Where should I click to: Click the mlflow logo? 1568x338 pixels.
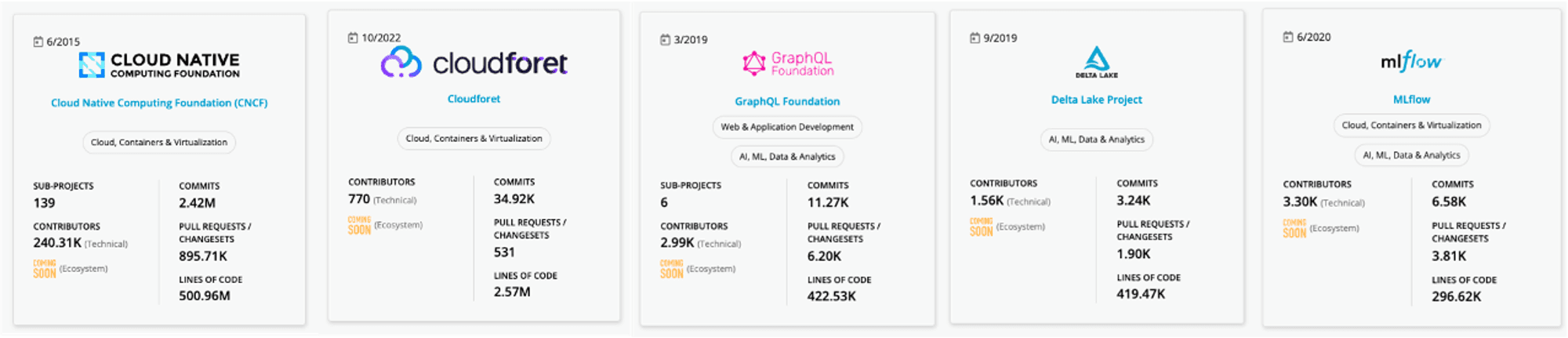pos(1411,61)
